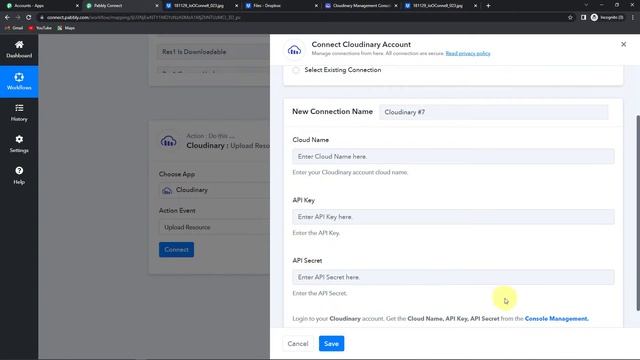The width and height of the screenshot is (640, 360).
Task: Click the browser forward arrow
Action: coord(18,18)
